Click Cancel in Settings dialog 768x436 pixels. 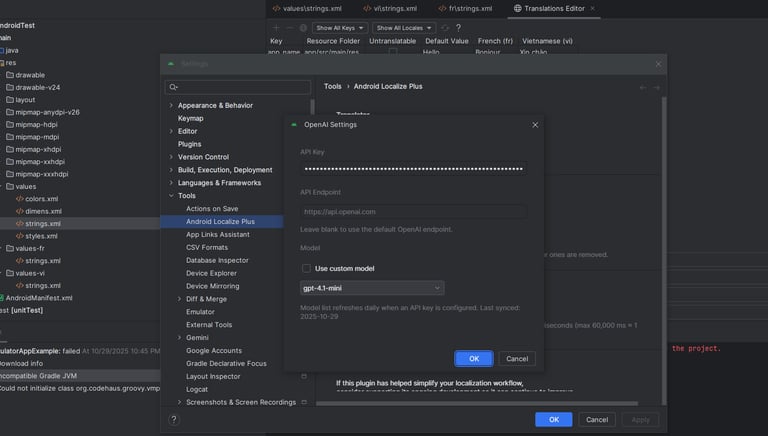[597, 420]
